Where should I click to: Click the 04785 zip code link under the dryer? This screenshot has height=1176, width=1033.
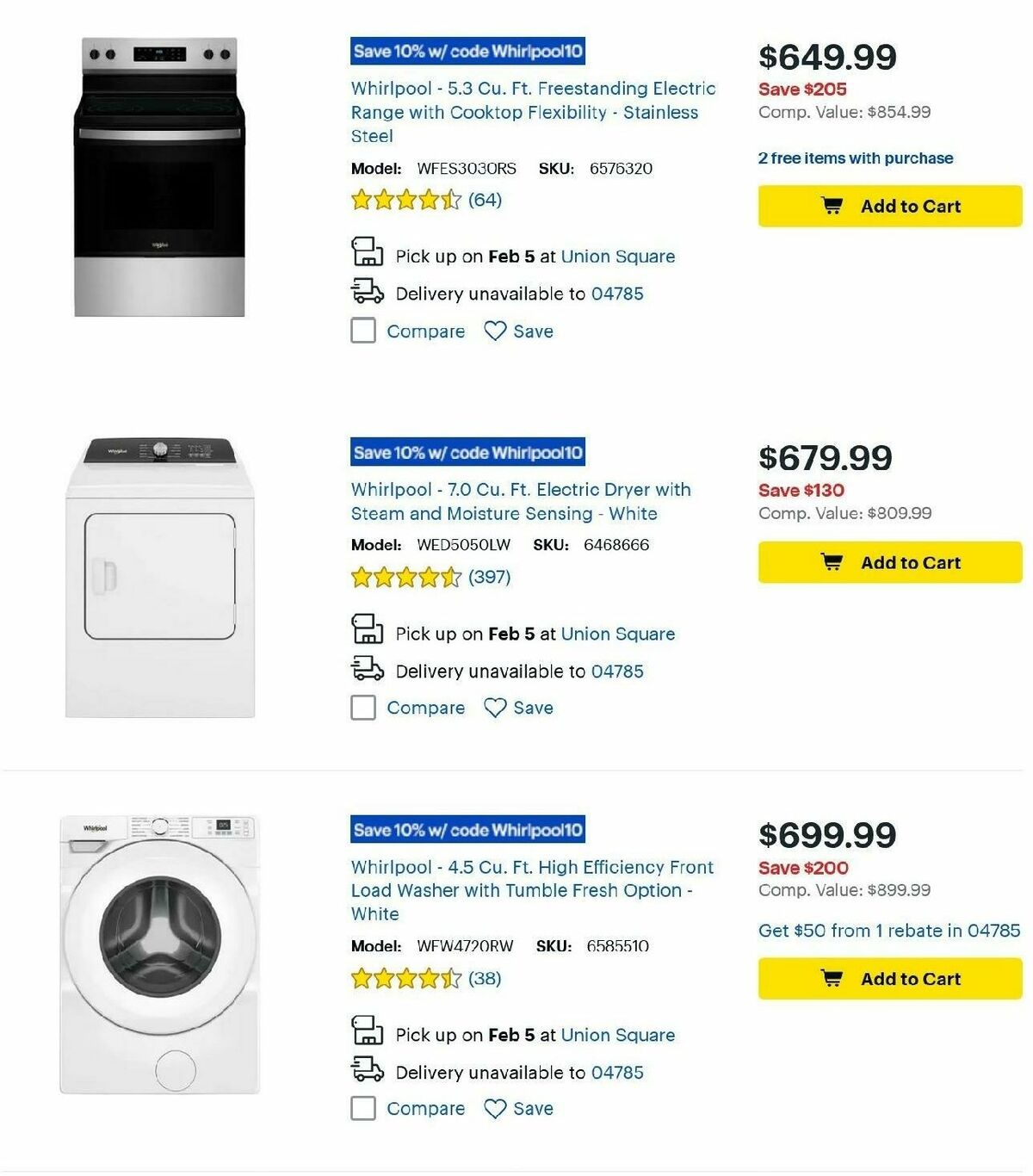(616, 670)
